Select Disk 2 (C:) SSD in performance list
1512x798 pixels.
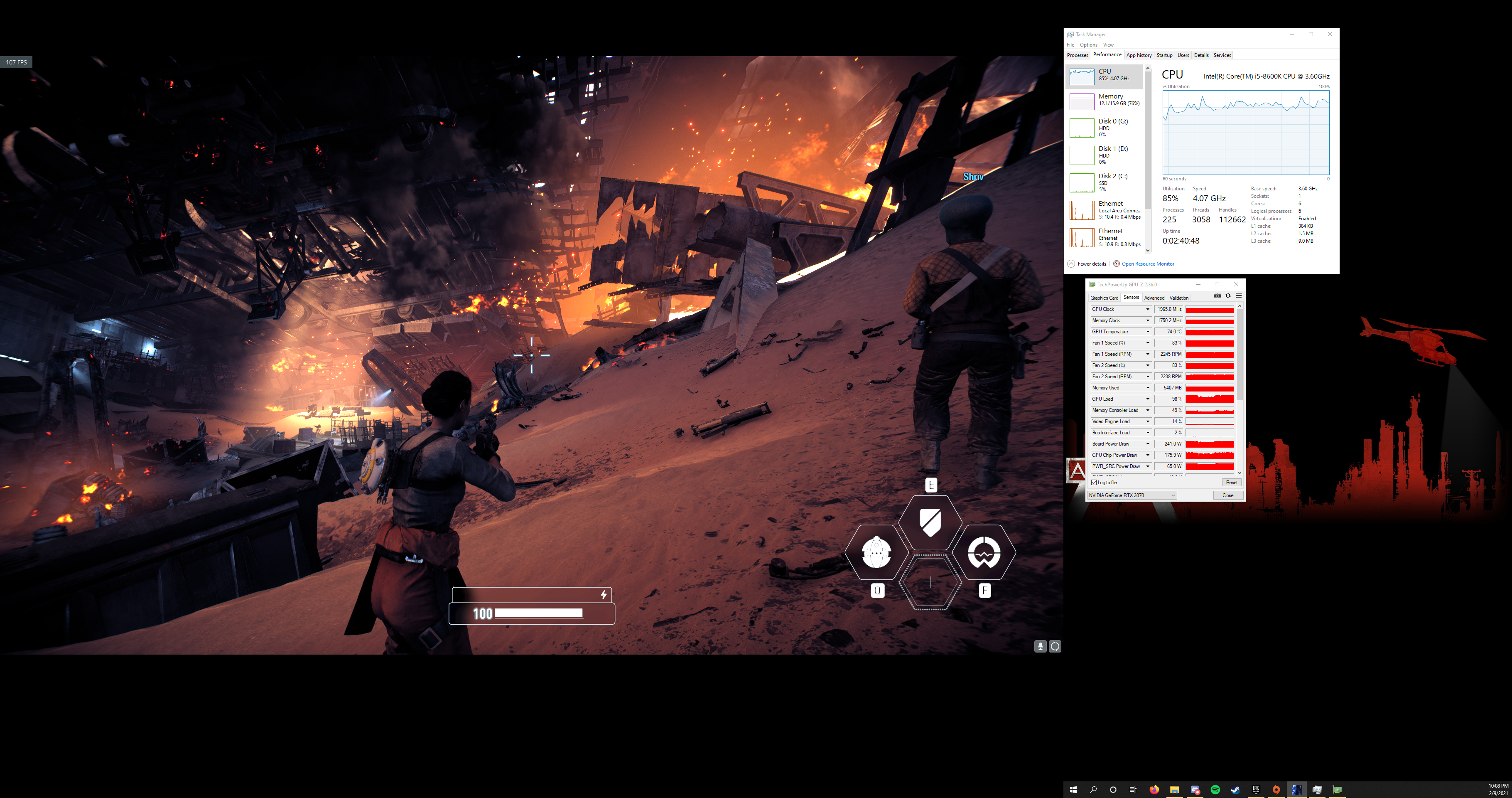pyautogui.click(x=1104, y=182)
